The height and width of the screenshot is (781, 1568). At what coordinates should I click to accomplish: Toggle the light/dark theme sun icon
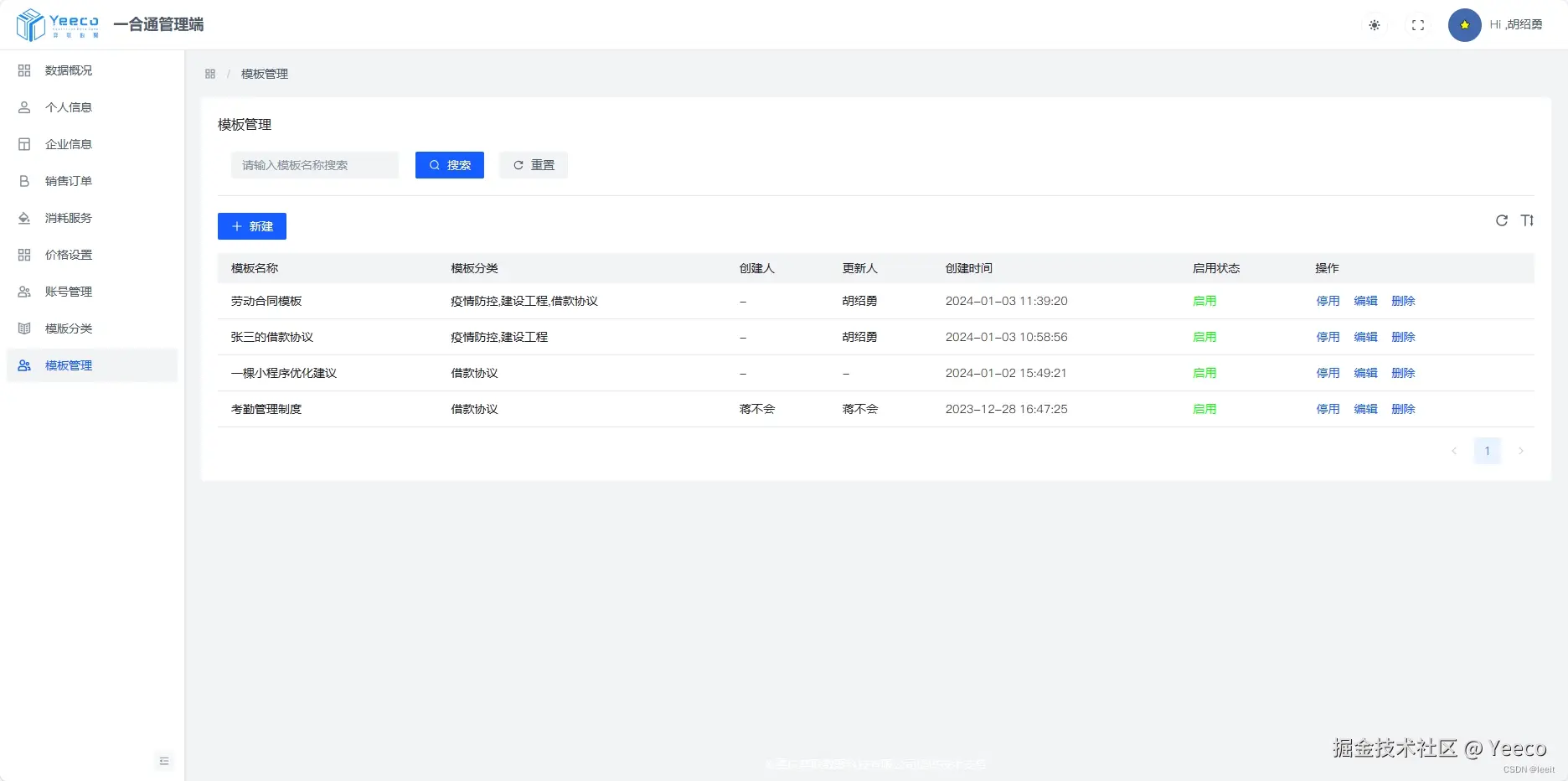(x=1375, y=25)
